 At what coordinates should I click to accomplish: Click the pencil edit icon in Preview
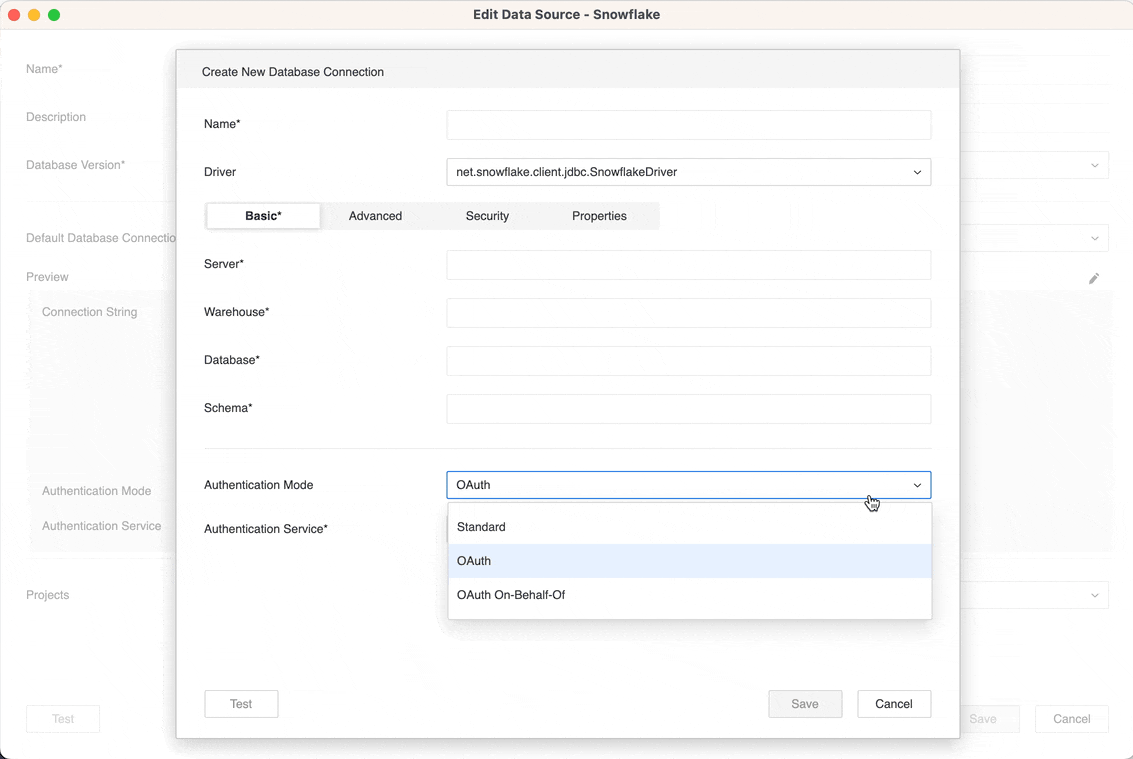click(x=1094, y=278)
